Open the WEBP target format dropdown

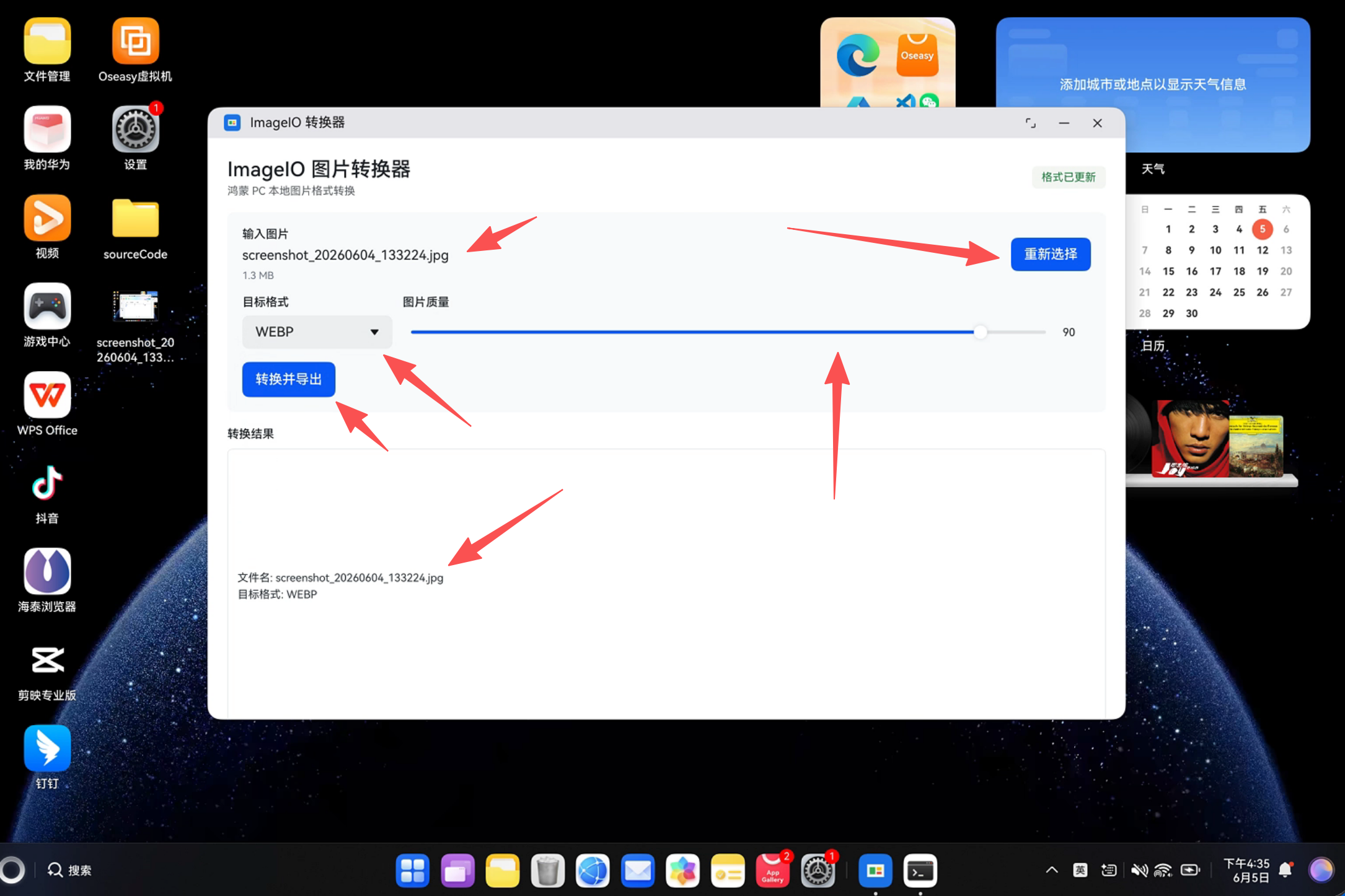click(x=317, y=332)
